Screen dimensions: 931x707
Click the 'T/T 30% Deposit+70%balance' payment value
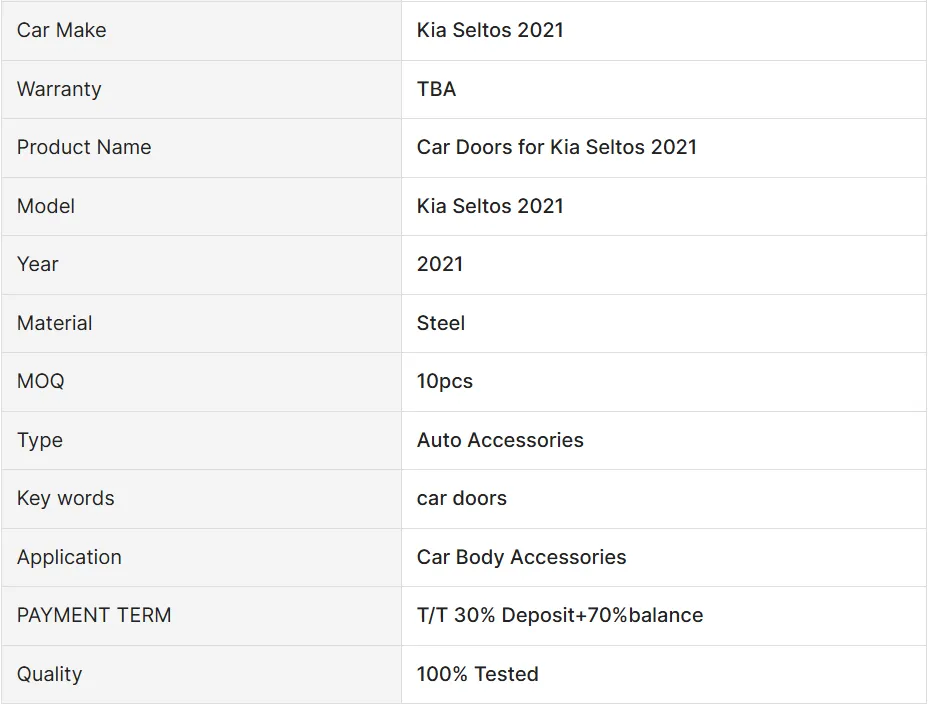pos(560,615)
